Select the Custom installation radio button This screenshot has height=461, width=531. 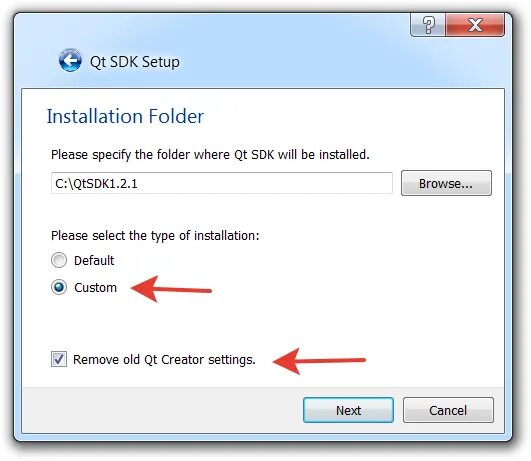(59, 287)
